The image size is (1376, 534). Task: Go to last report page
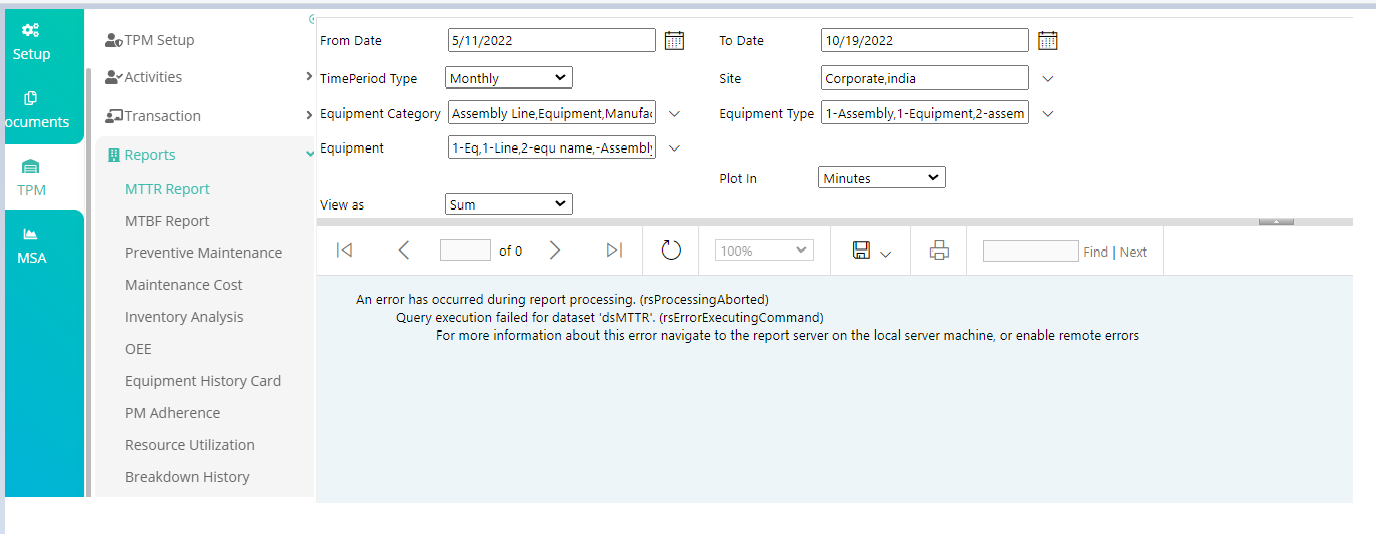click(x=615, y=250)
